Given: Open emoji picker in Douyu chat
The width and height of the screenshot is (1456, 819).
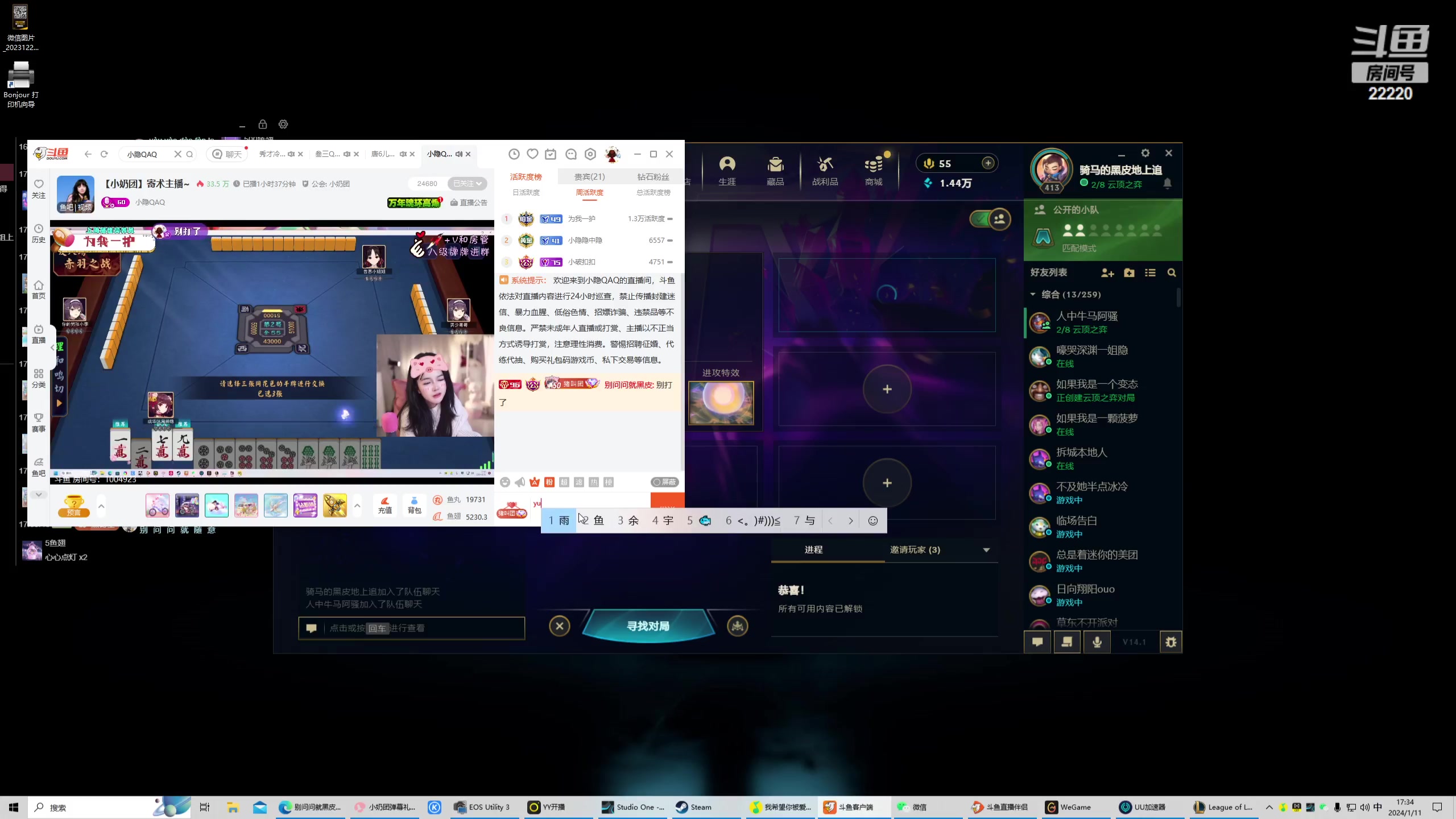Looking at the screenshot, I should point(505,482).
